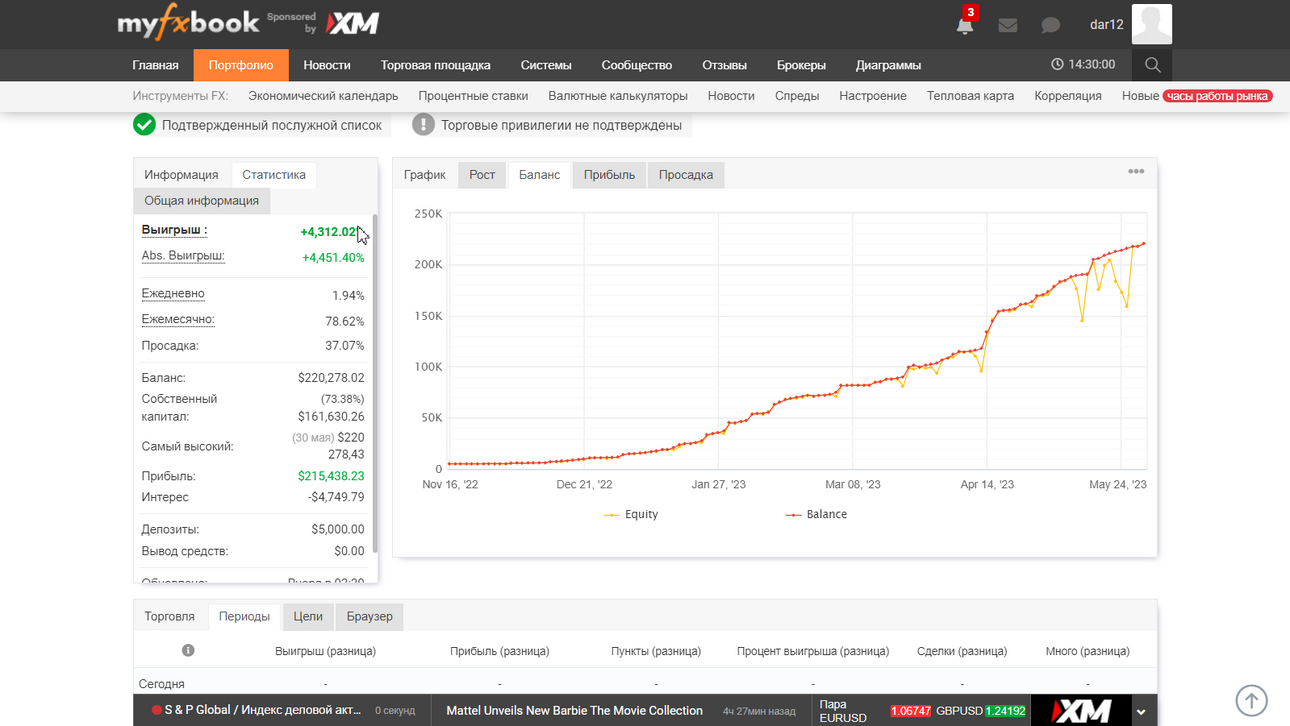Open the Цели tab

tap(308, 616)
